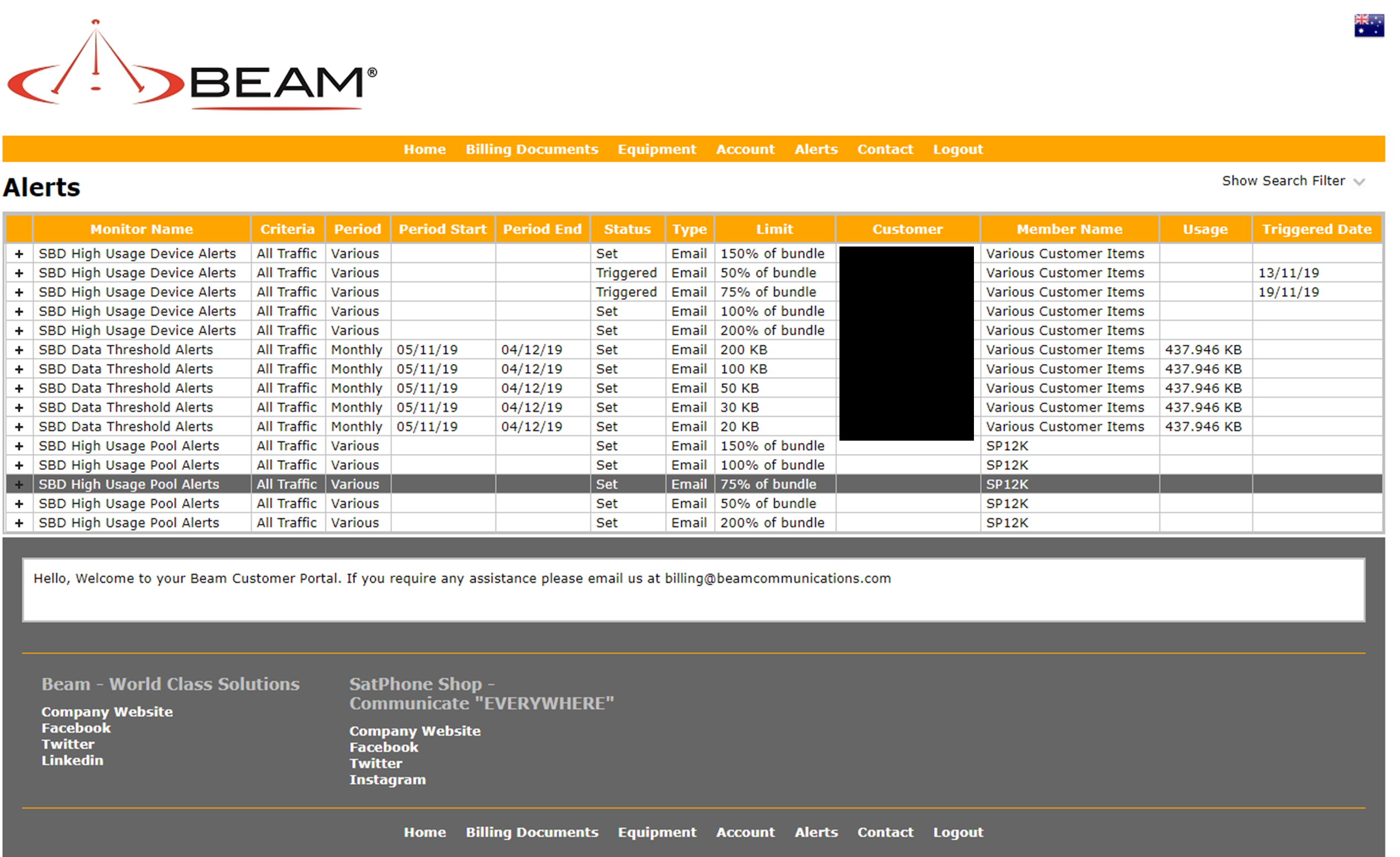Sort by Limit column header
This screenshot has width=1400, height=857.
(x=774, y=229)
